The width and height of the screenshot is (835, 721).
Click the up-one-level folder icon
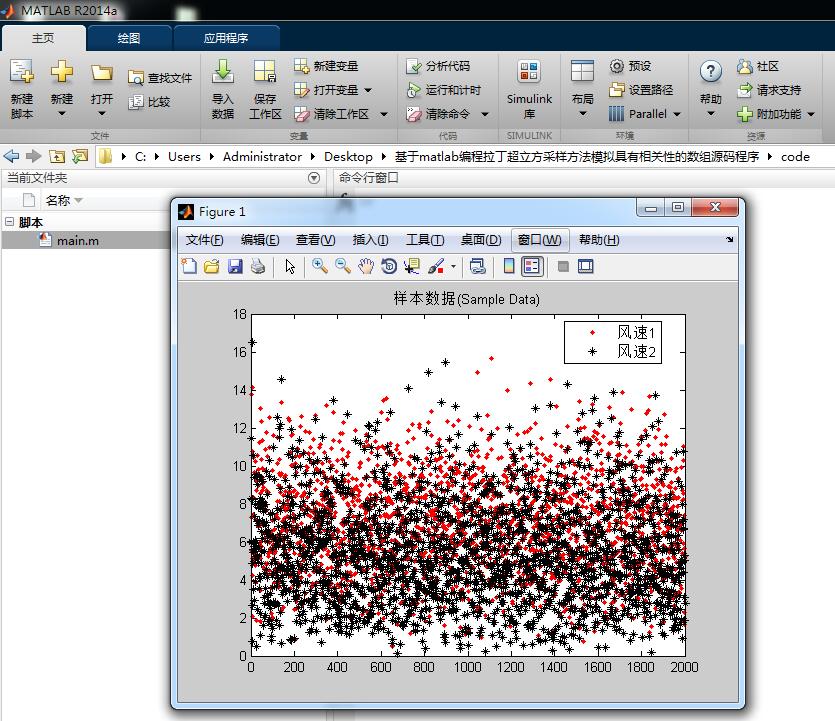[57, 156]
